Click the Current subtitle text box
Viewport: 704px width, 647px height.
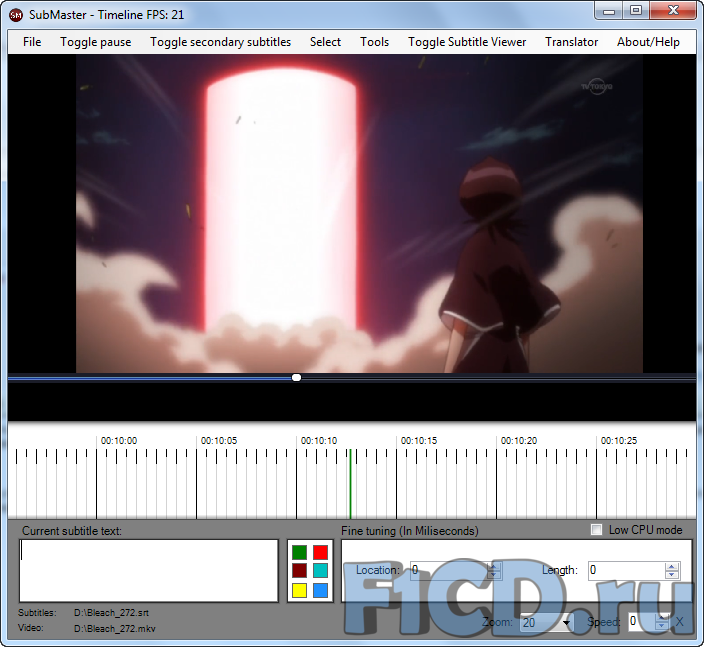pyautogui.click(x=149, y=571)
